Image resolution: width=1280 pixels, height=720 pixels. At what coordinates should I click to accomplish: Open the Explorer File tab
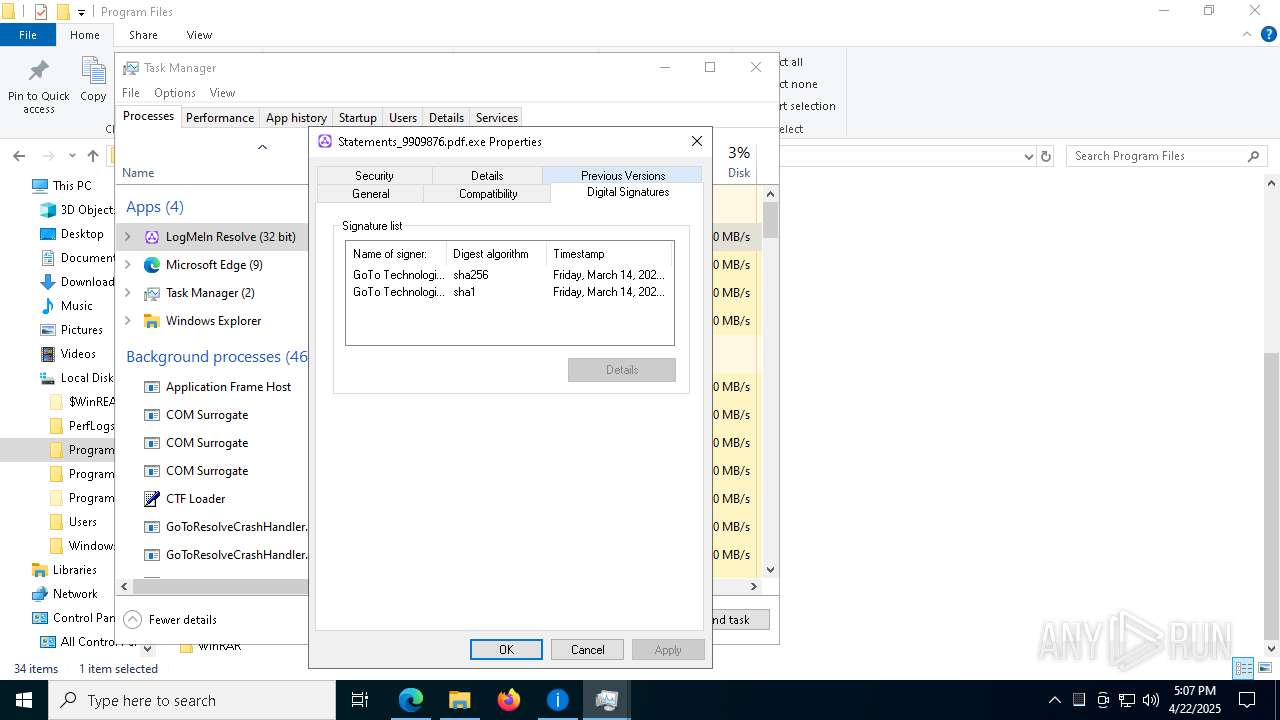pos(28,34)
